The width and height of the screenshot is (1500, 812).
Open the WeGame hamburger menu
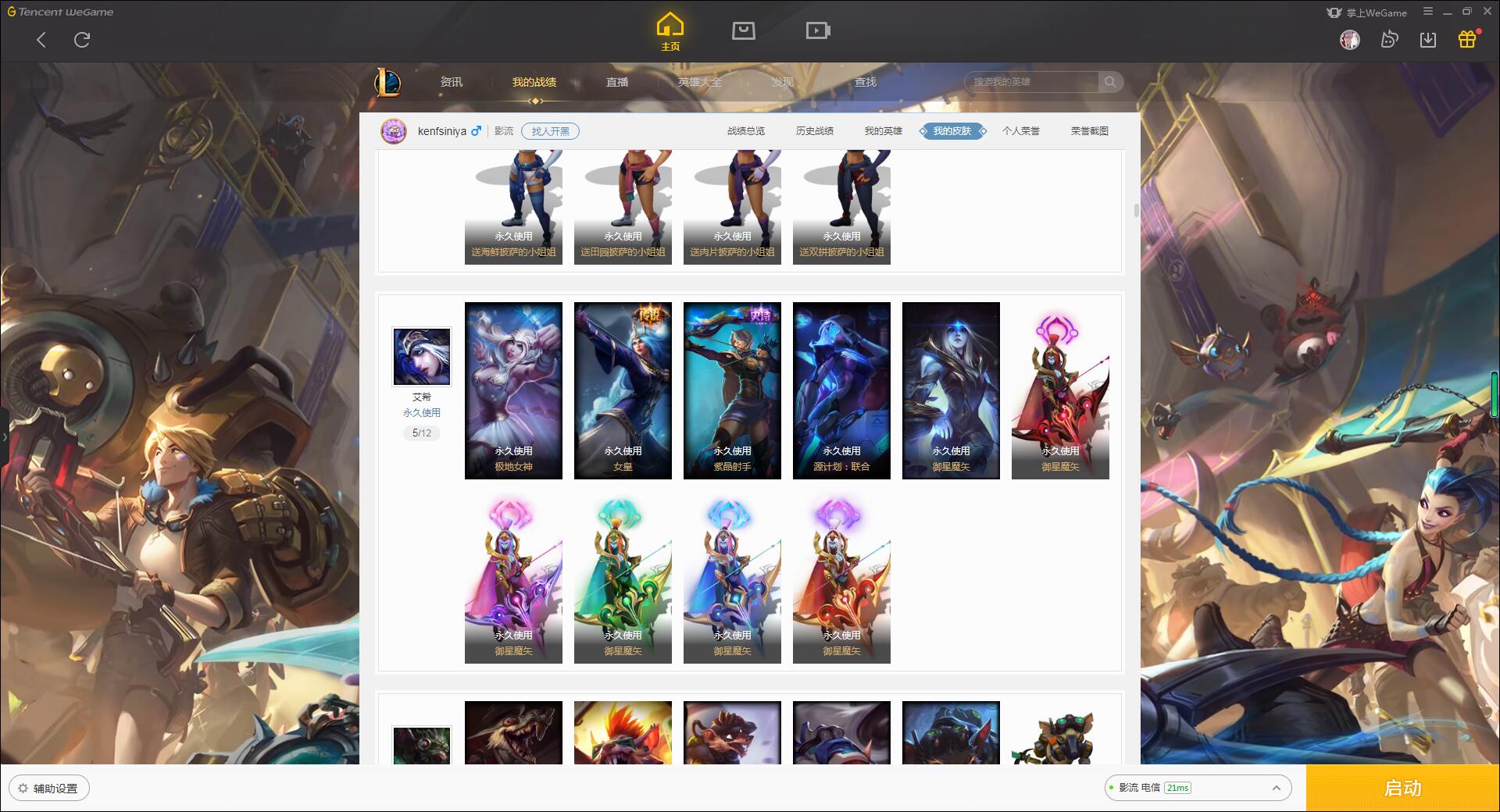(x=1428, y=12)
